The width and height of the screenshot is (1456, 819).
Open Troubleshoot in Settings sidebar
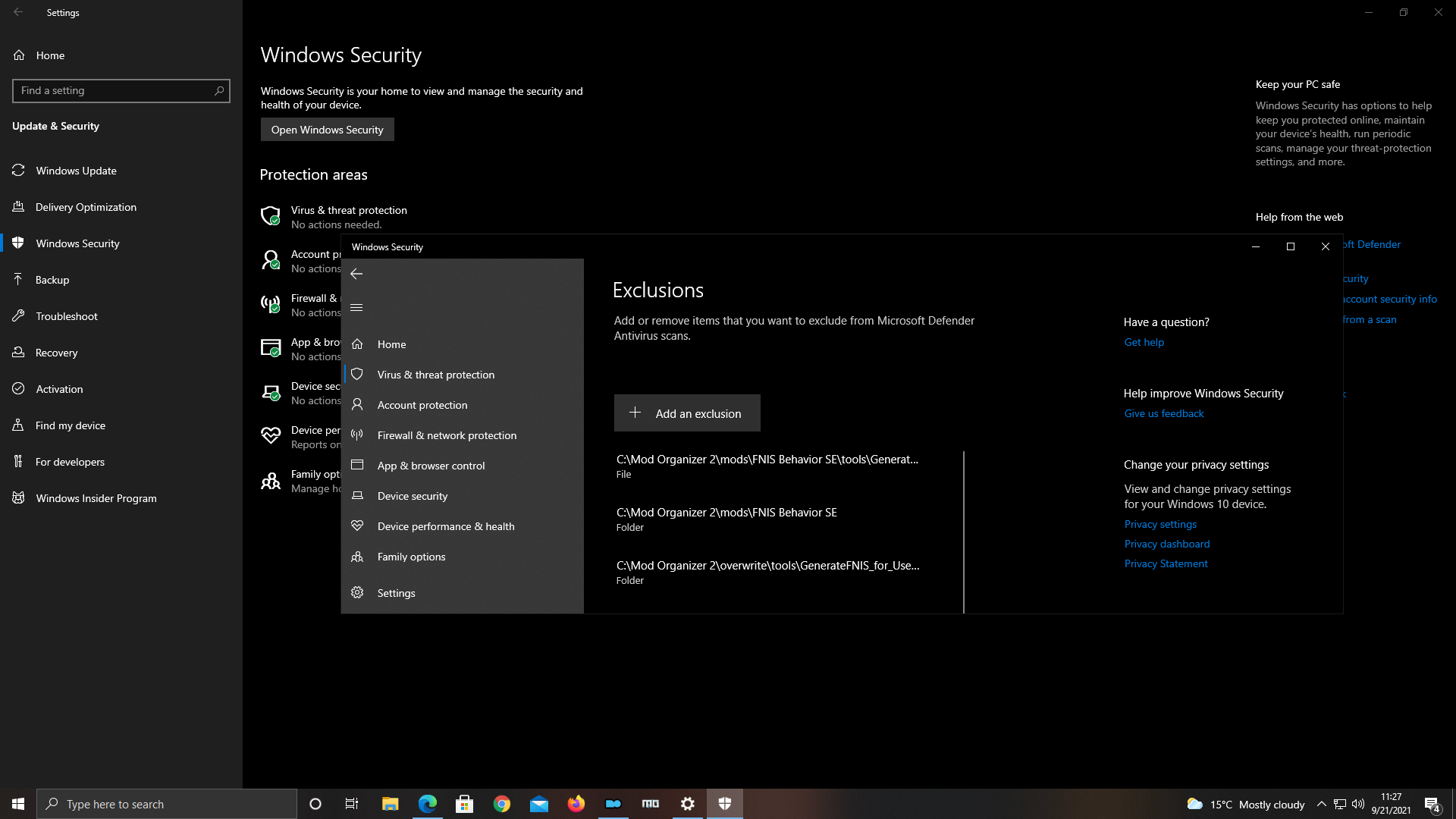121,316
